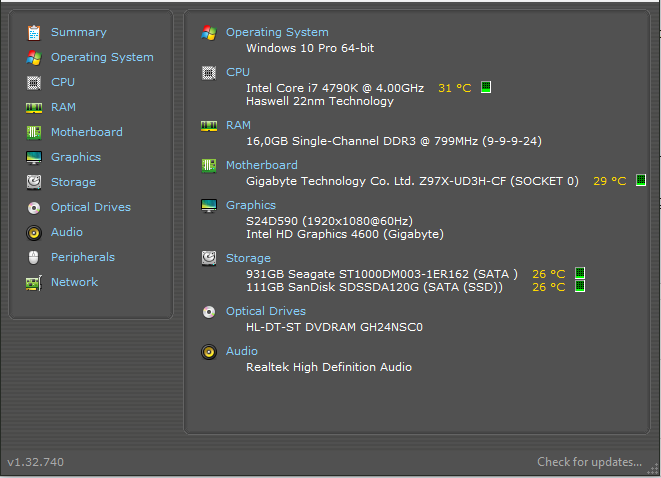This screenshot has height=478, width=661.
Task: Click the CPU chip icon in sidebar
Action: 34,83
